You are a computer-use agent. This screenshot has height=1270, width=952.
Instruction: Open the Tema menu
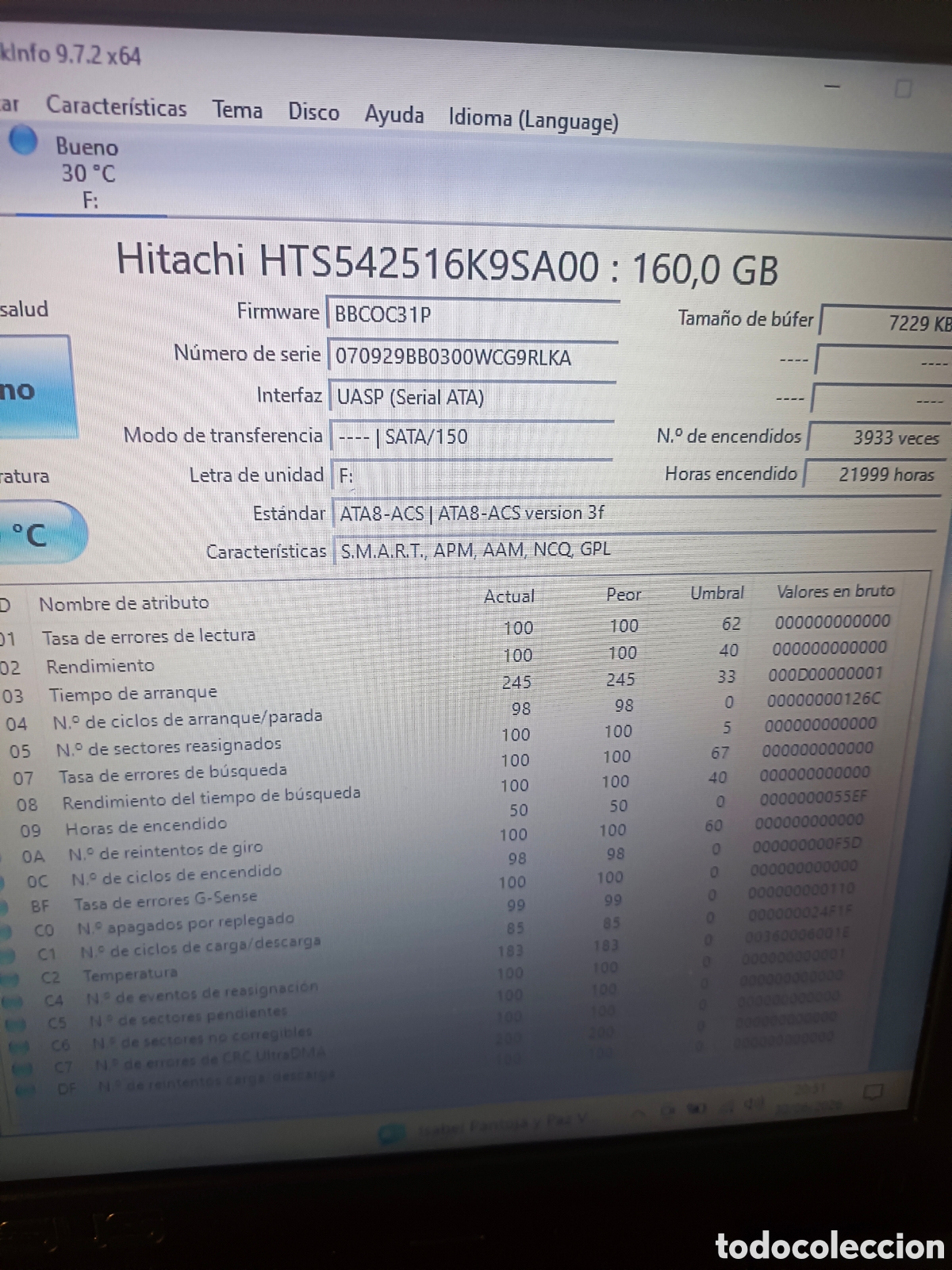point(237,110)
